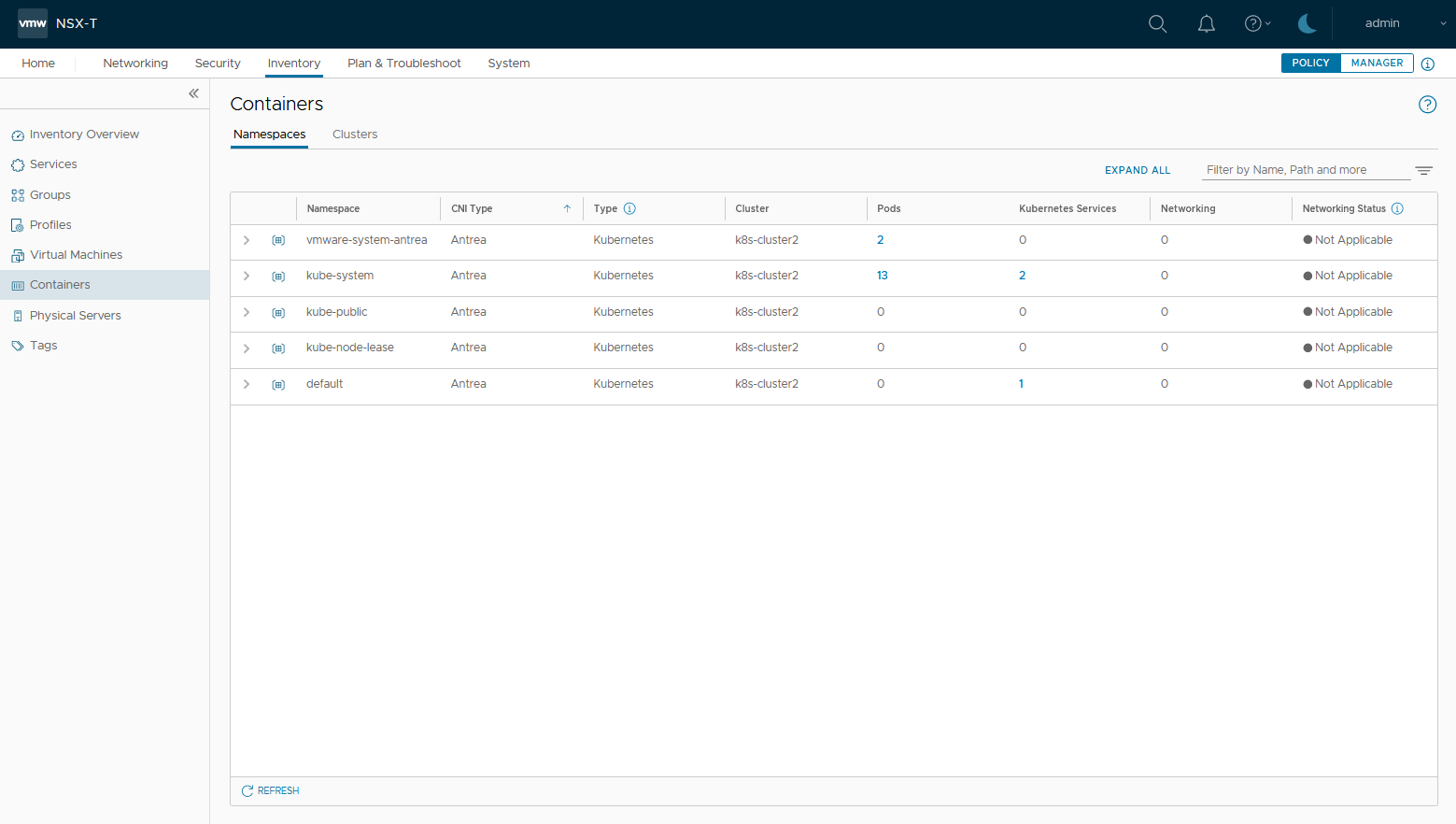Open Kubernetes Services count 1 for default
This screenshot has height=824, width=1456.
pos(1021,384)
